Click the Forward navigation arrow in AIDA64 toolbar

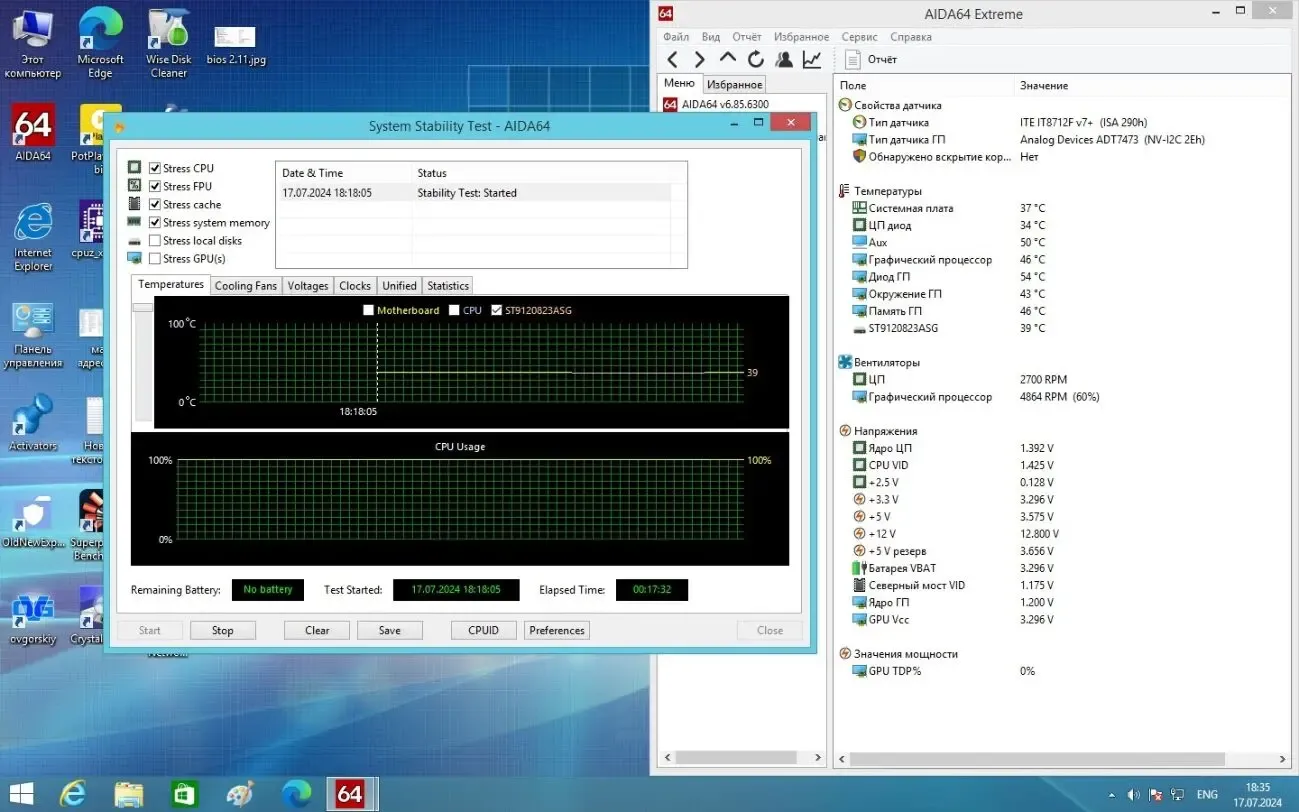[698, 59]
